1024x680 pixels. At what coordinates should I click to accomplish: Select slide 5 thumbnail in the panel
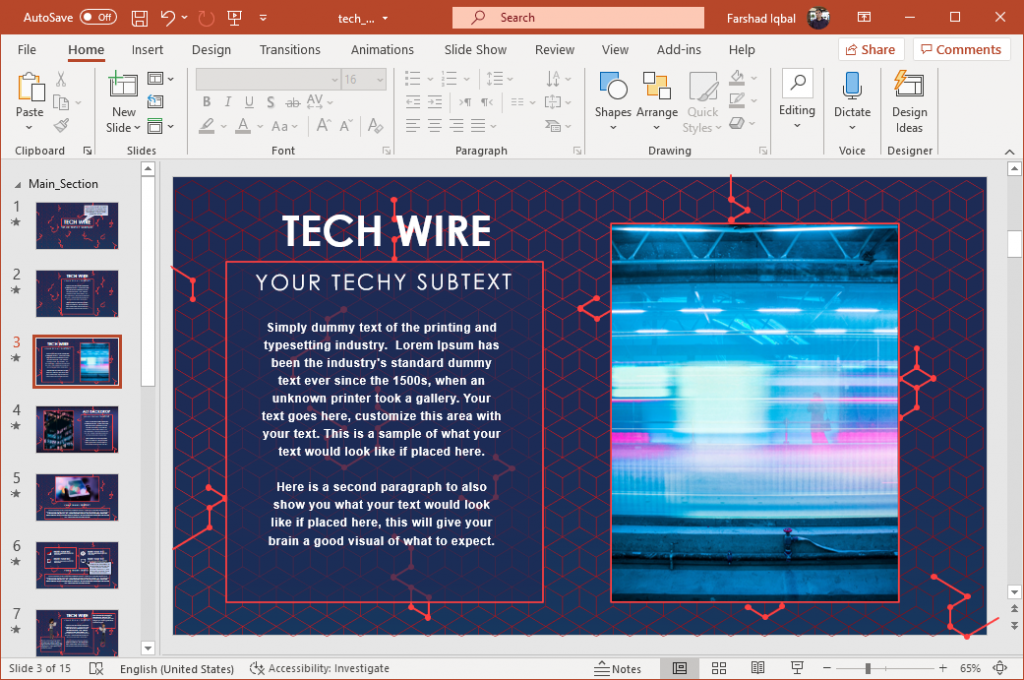point(77,497)
